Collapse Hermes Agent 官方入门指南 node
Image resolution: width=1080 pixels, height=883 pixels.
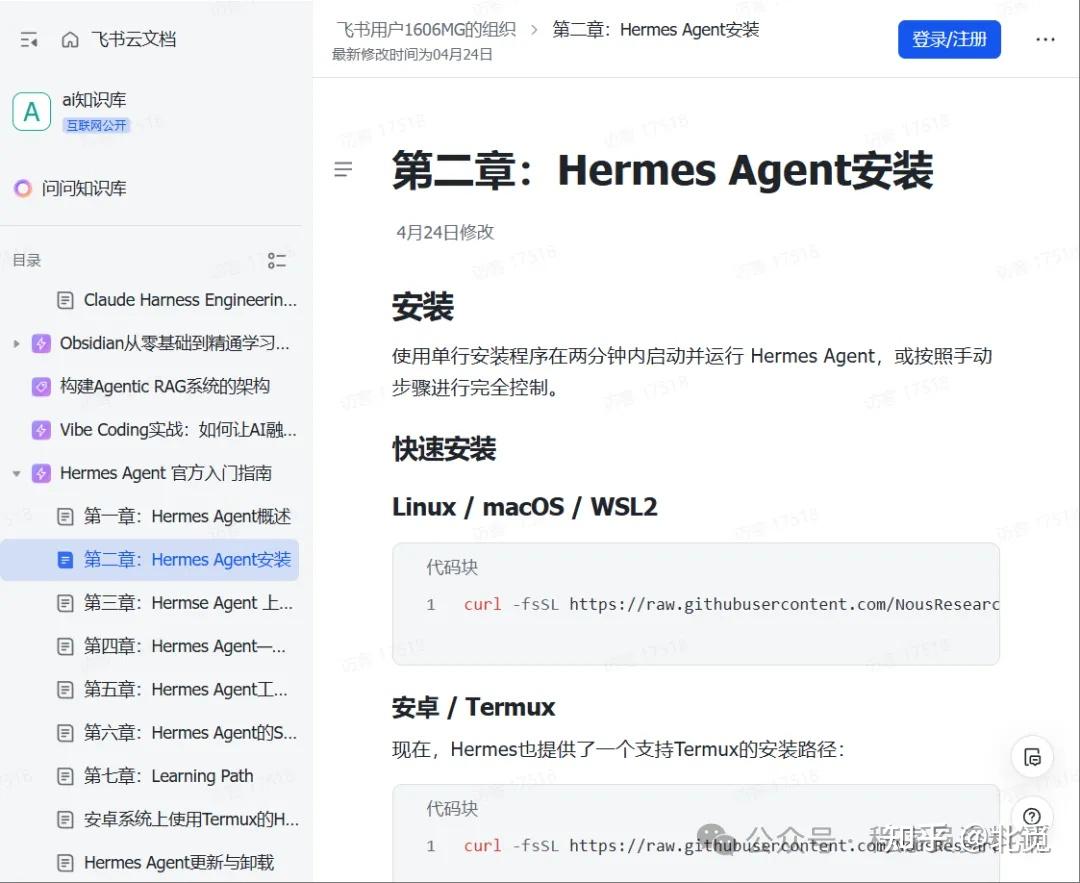pos(17,473)
